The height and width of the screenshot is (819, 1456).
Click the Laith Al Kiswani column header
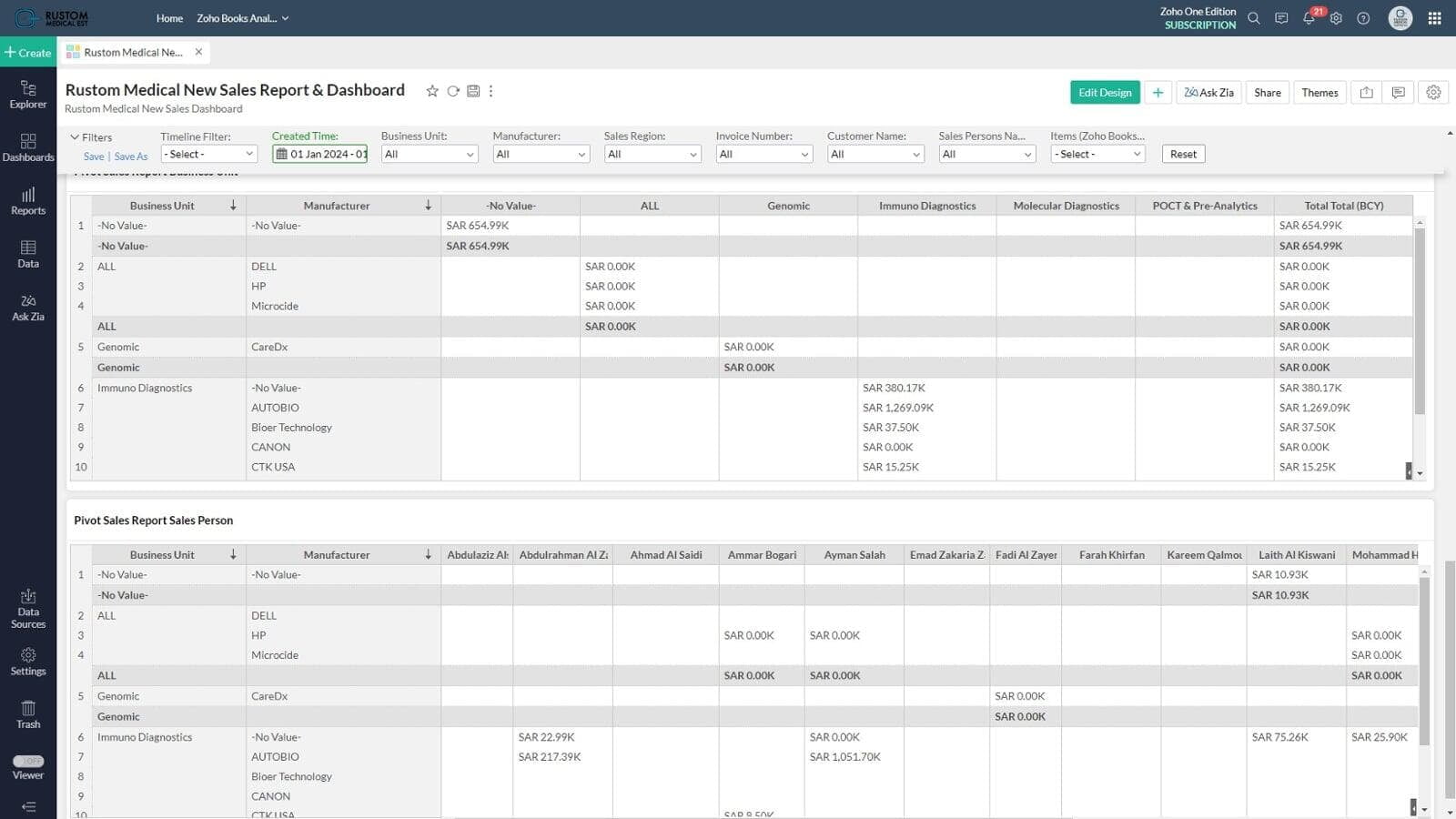coord(1297,554)
